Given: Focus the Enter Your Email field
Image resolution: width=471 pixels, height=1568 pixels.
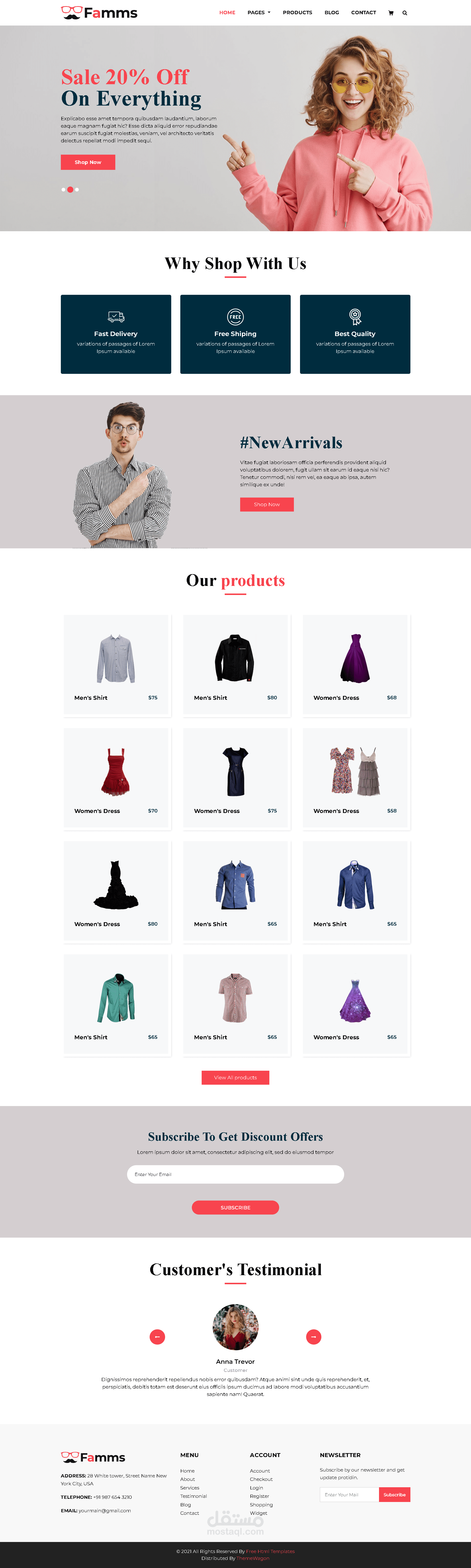Looking at the screenshot, I should point(235,1174).
